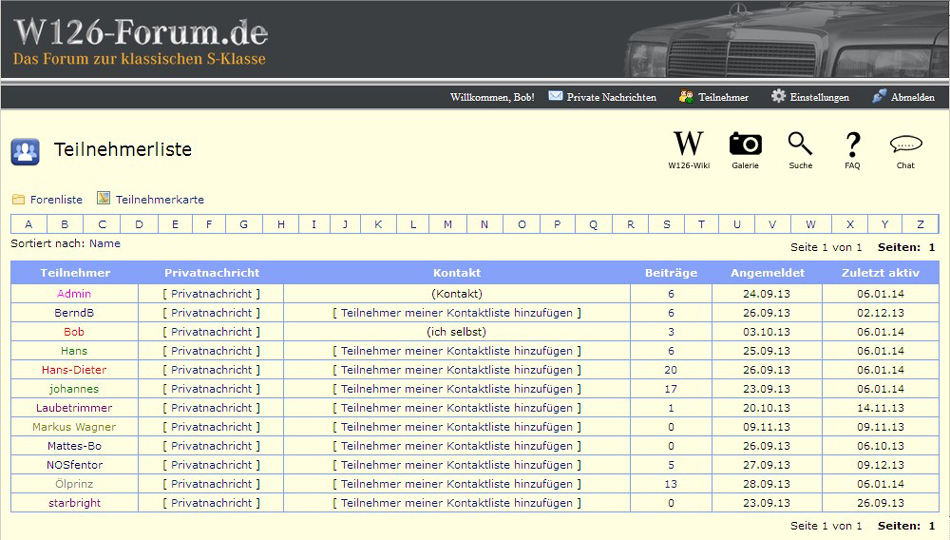Add Markus Wagner to Kontaktliste
The width and height of the screenshot is (950, 540).
[x=457, y=427]
